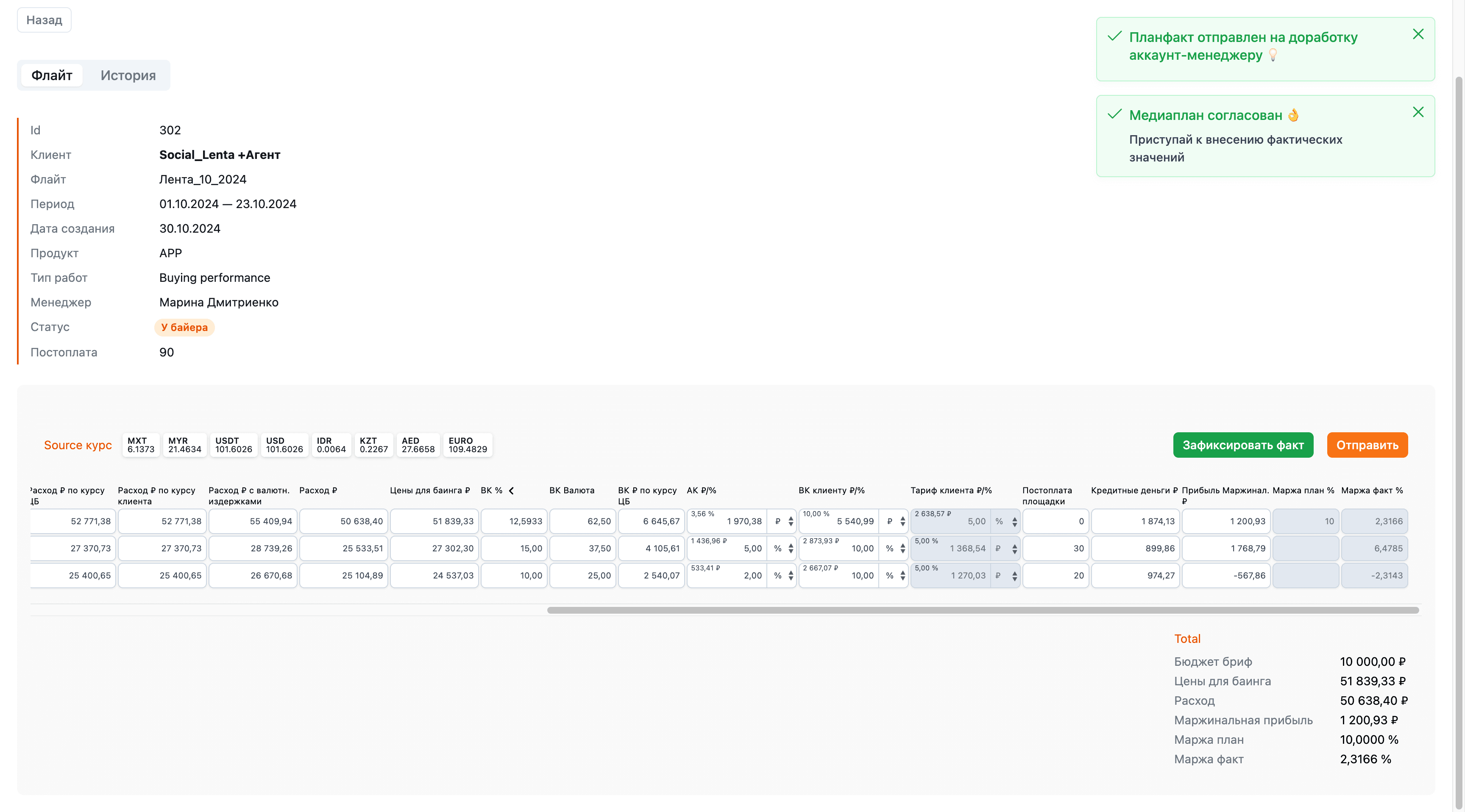Edit ВК Валюта field with value 37,50

pos(583,549)
